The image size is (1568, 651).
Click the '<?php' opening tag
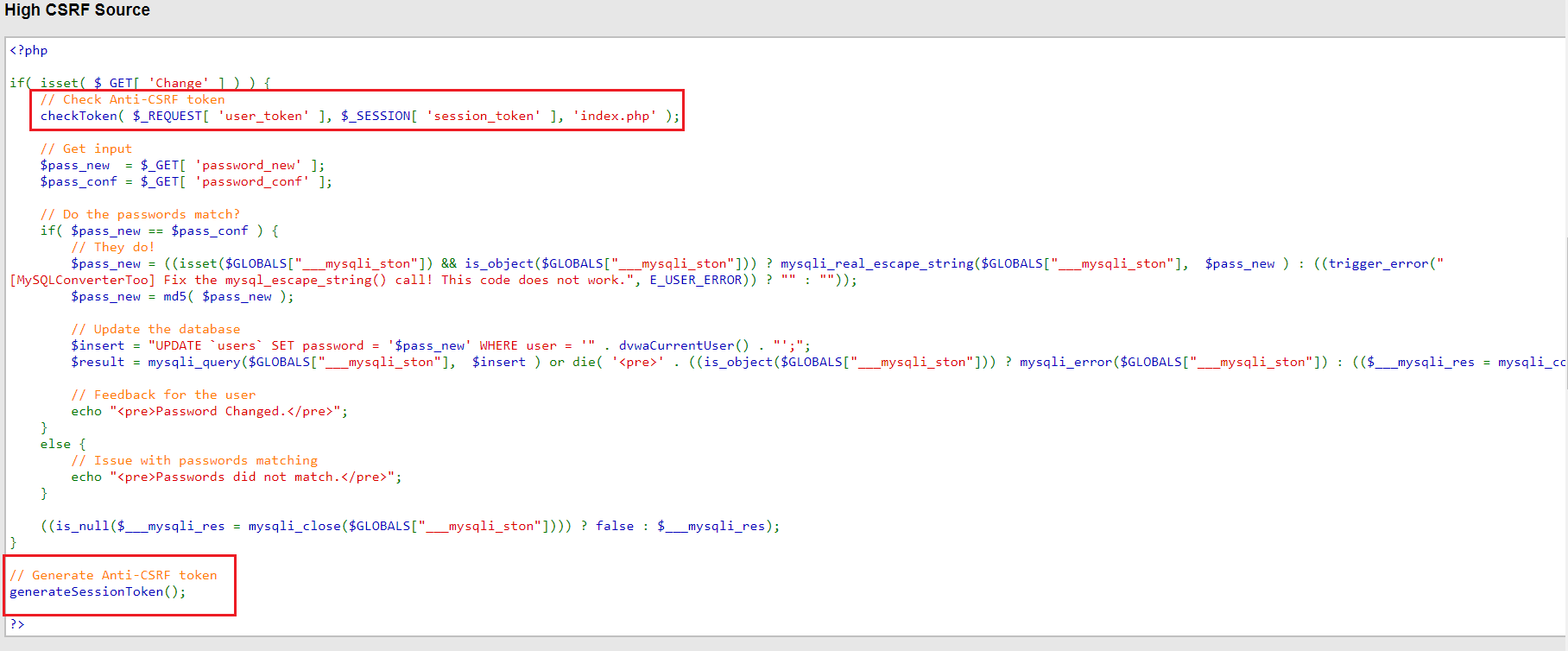pos(28,50)
